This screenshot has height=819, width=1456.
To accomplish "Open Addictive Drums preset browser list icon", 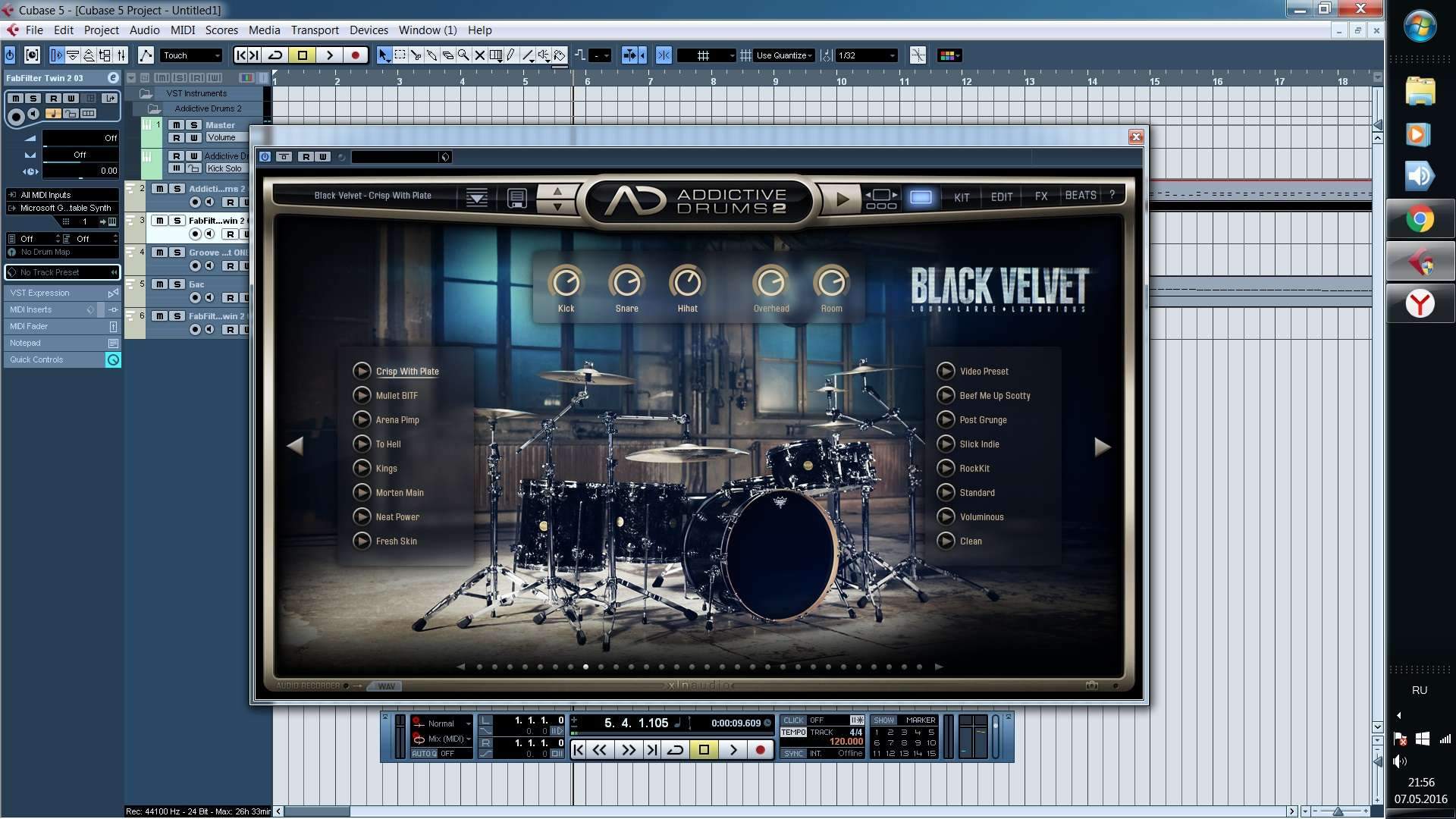I will 476,197.
